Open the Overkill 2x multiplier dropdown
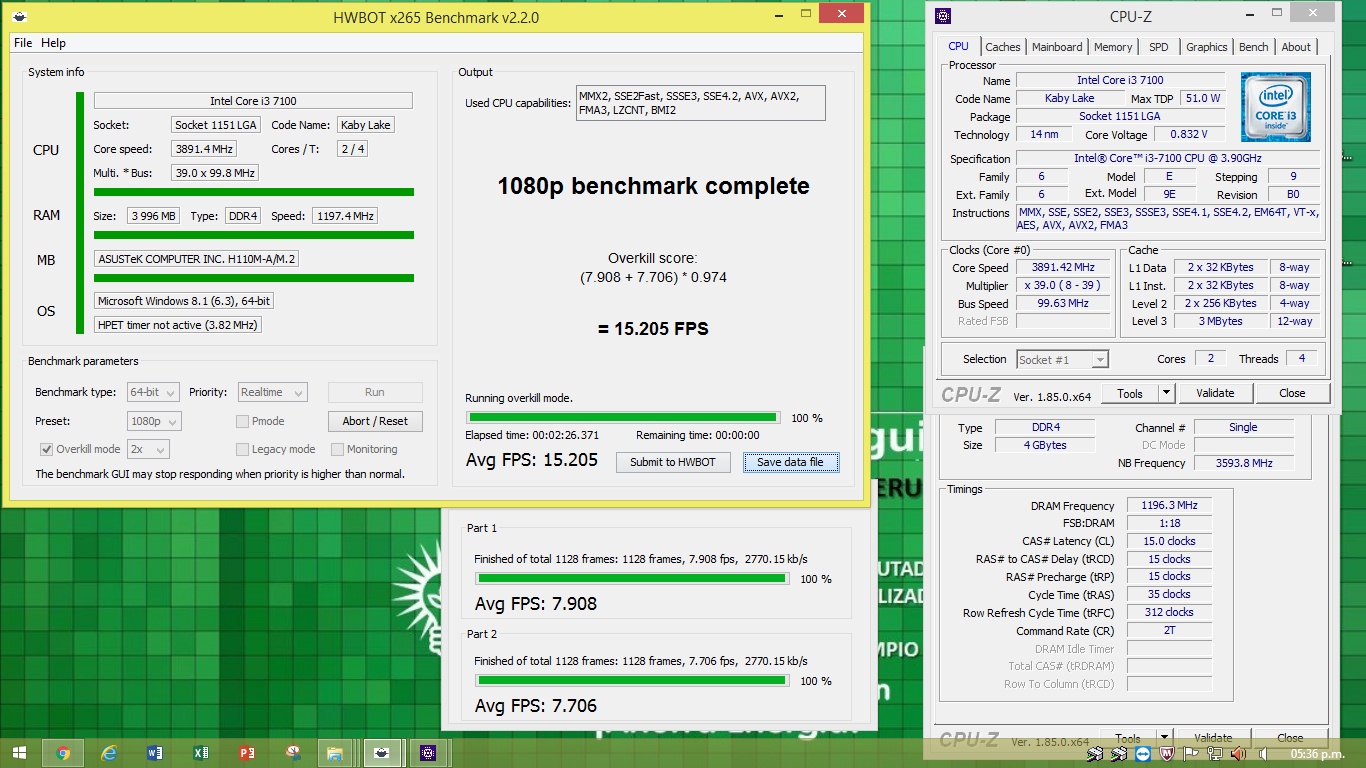 coord(147,449)
